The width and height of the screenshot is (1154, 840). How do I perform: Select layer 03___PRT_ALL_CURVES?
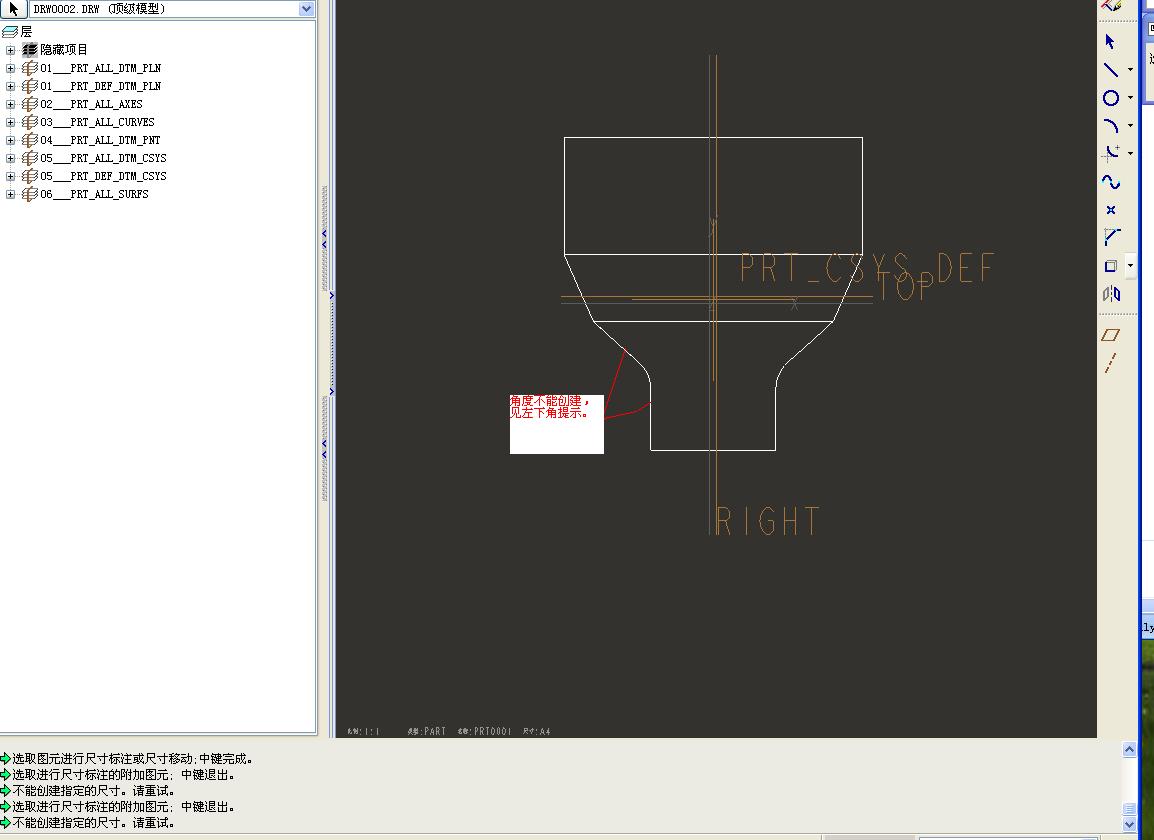97,122
